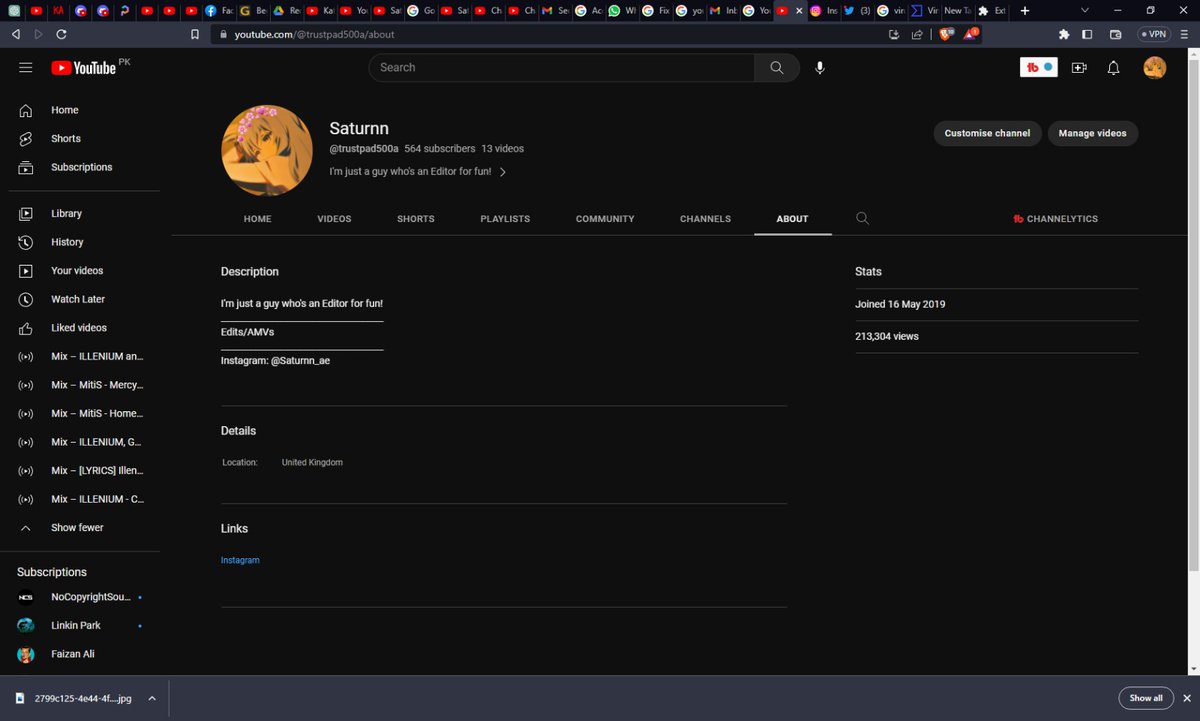The image size is (1200, 721).
Task: Reload the page with the refresh icon
Action: point(62,34)
